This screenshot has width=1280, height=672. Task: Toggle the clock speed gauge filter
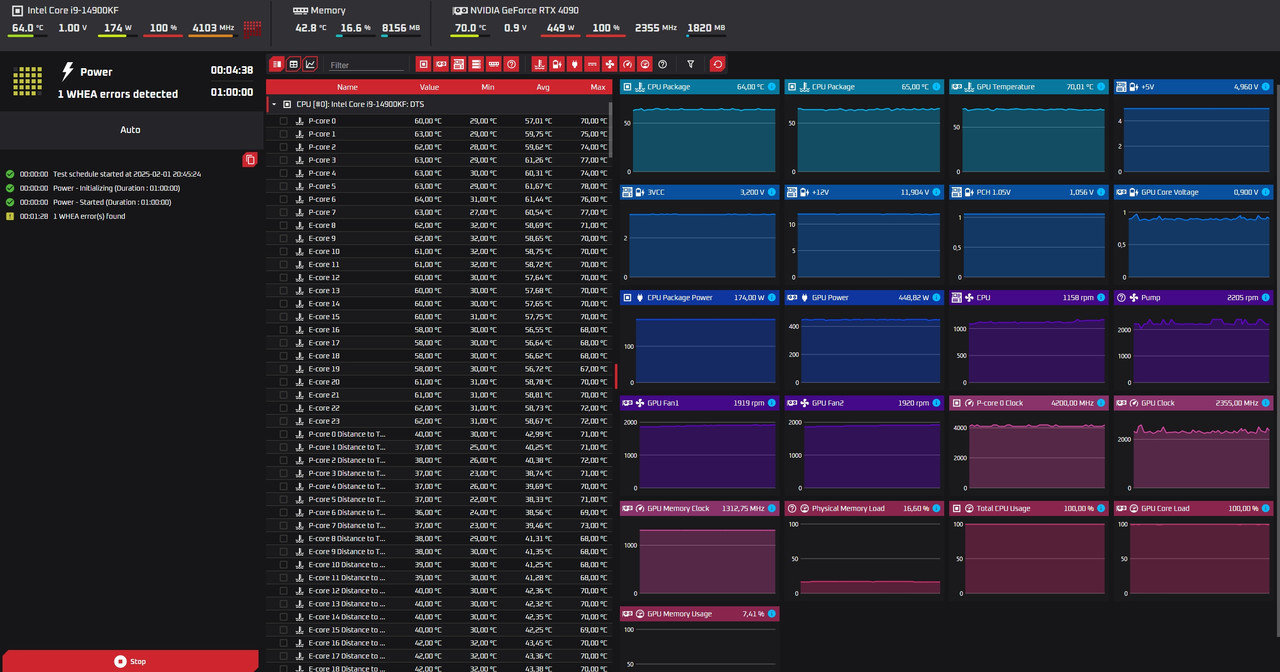[x=627, y=64]
